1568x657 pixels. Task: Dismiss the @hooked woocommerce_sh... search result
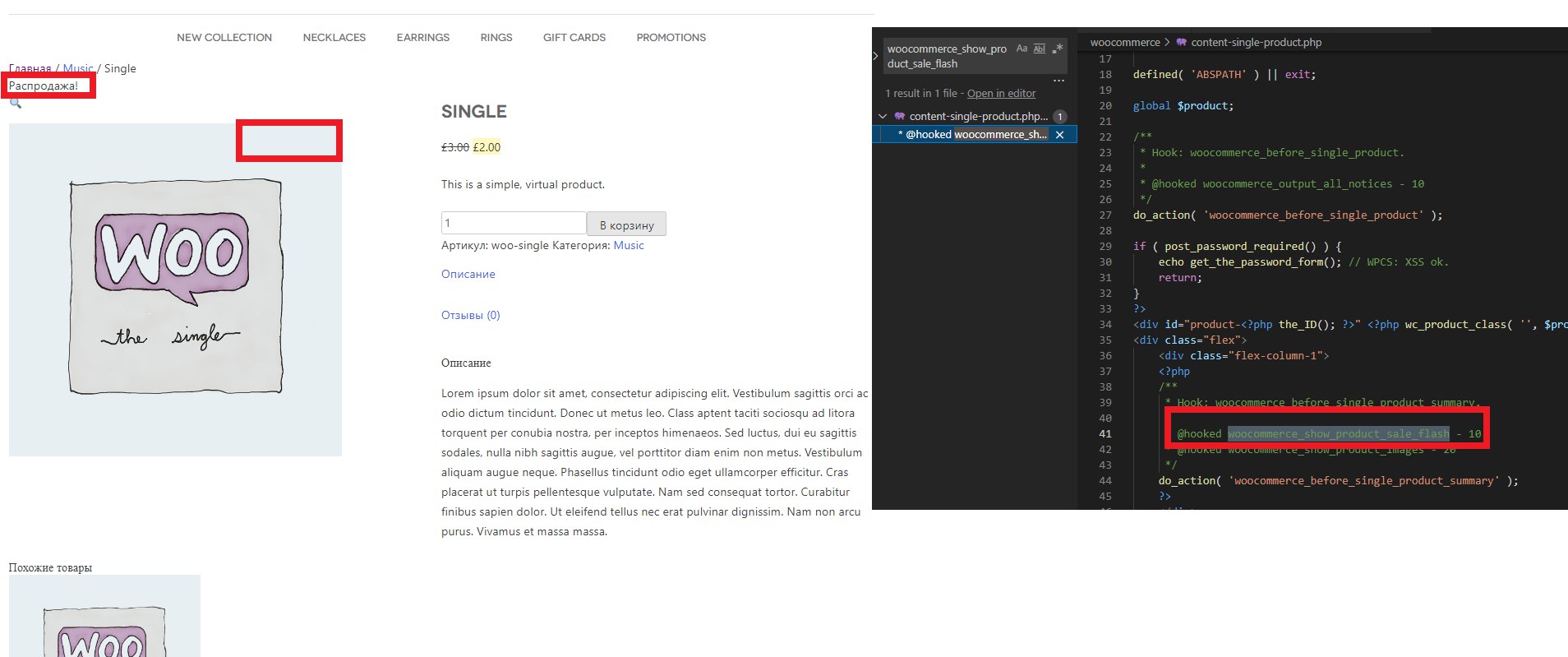[x=1059, y=135]
